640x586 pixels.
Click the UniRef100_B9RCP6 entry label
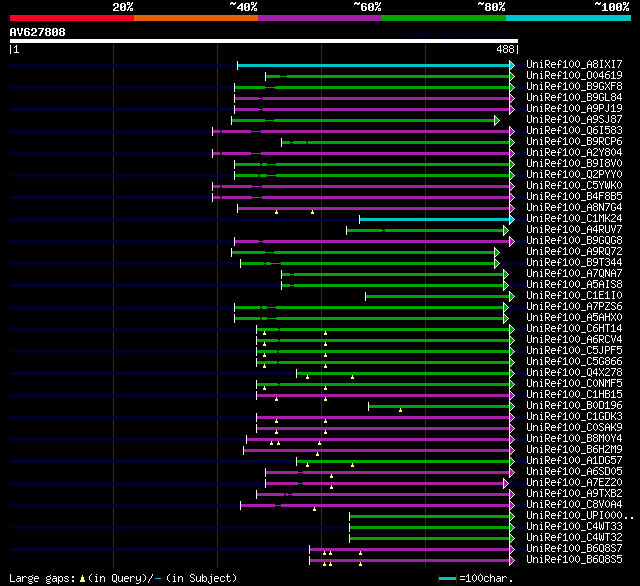pos(574,142)
